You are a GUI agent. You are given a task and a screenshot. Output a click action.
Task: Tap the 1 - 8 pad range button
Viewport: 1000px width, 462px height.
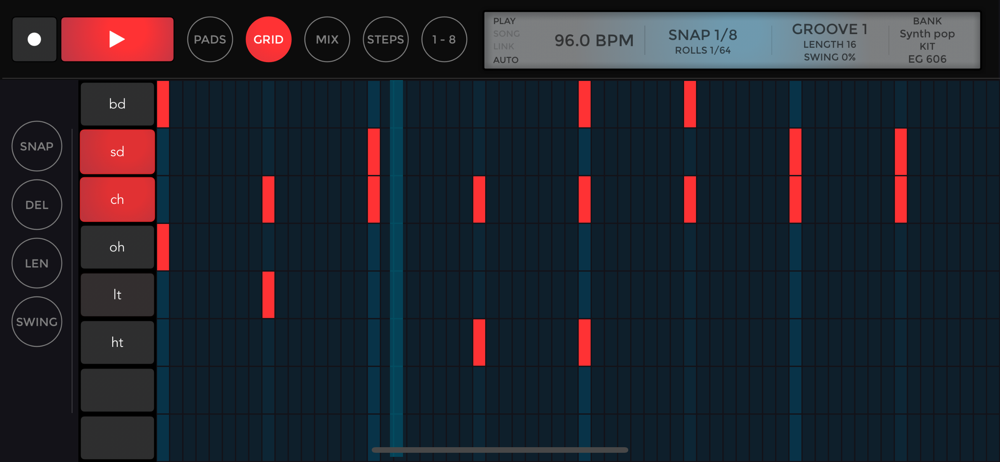(445, 40)
